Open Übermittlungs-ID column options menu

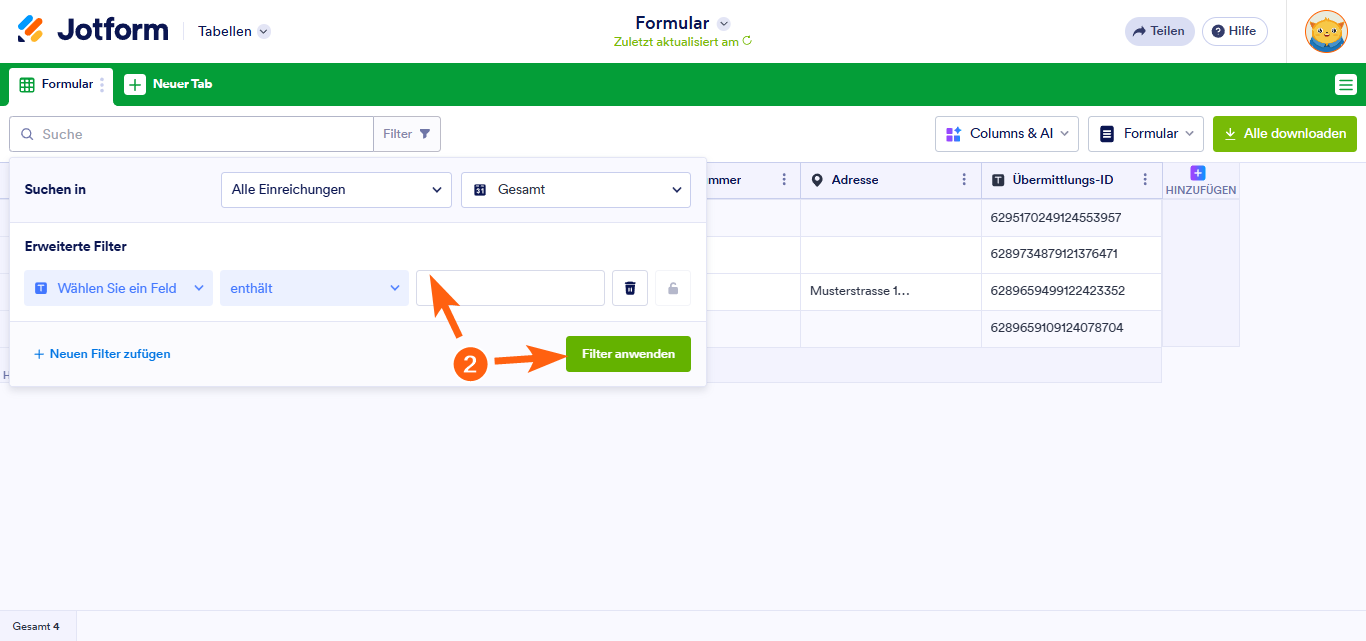pyautogui.click(x=1146, y=180)
